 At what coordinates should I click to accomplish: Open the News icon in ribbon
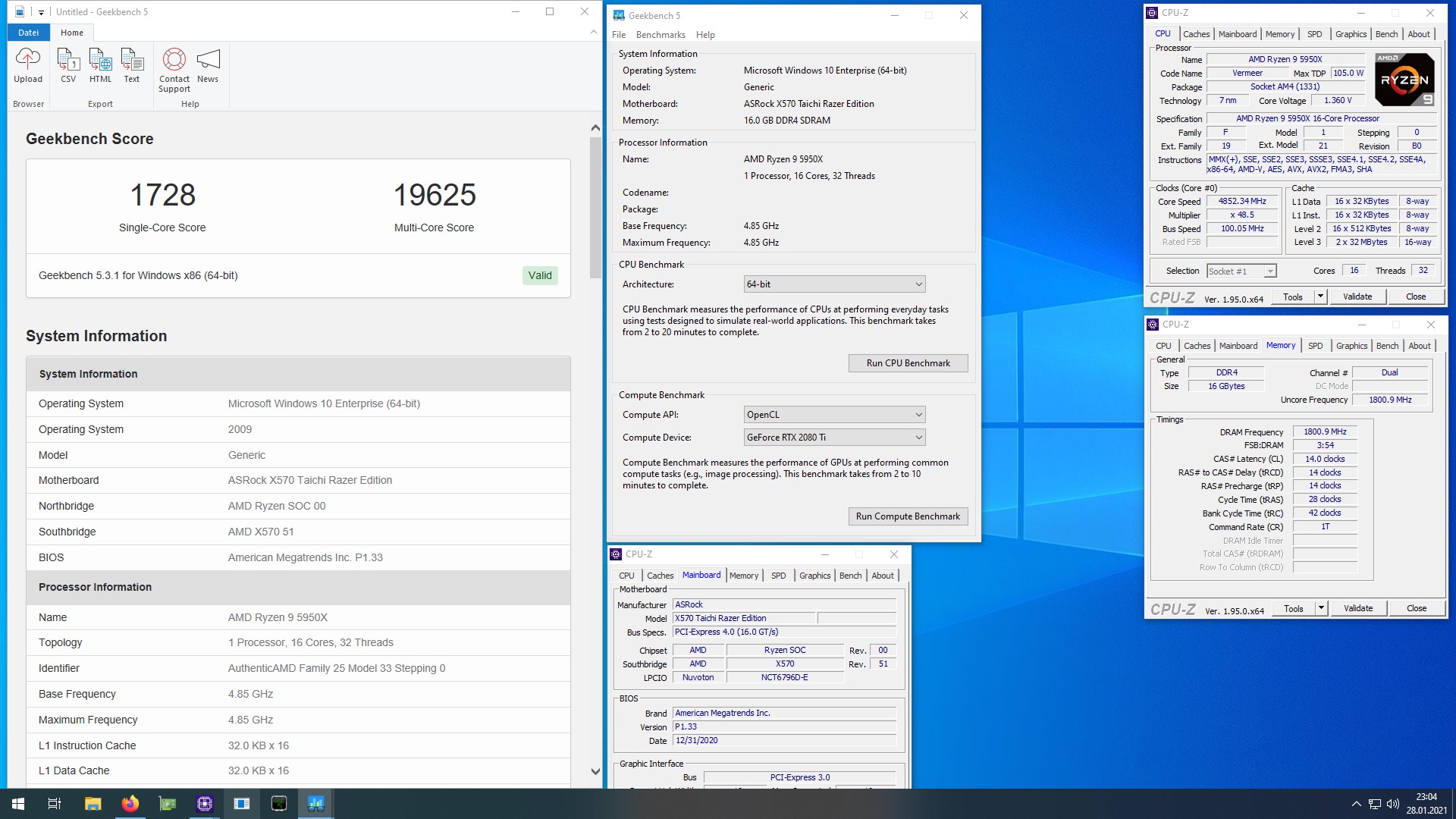click(x=208, y=65)
